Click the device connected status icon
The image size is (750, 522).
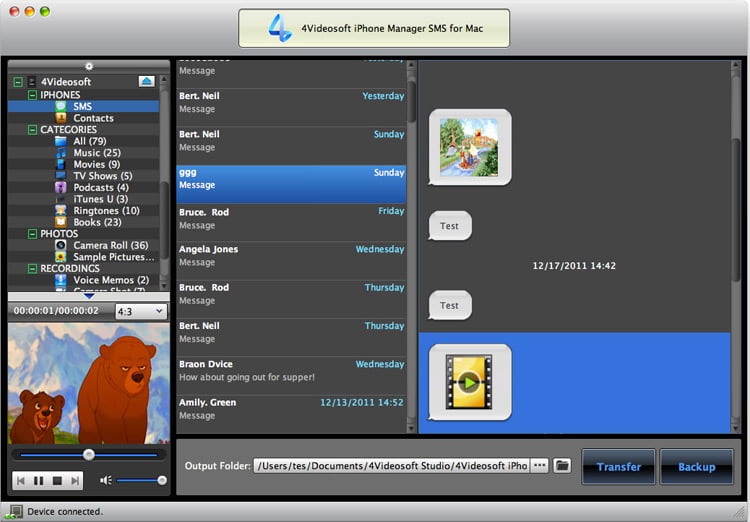point(15,512)
